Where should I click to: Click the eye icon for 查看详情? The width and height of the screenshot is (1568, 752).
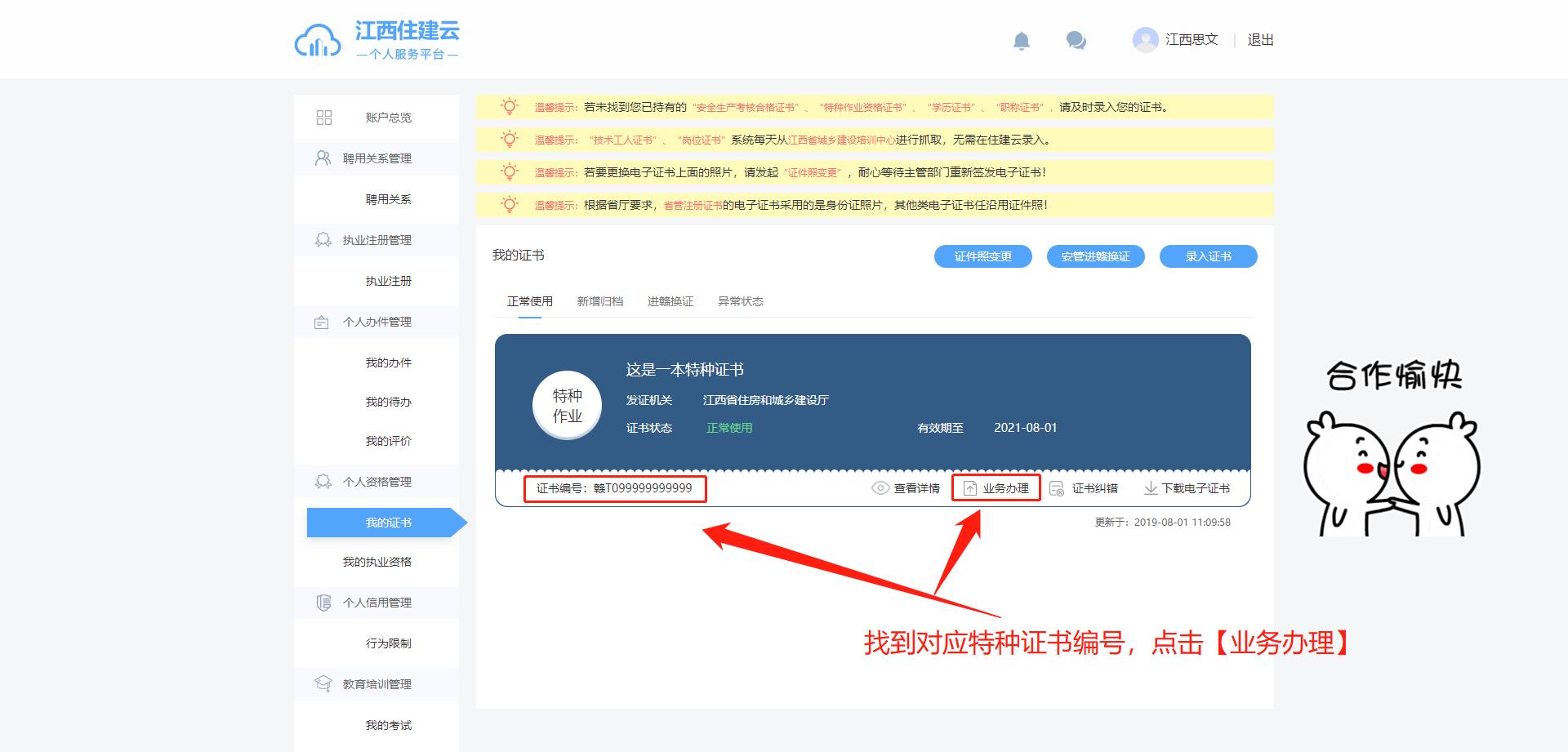(880, 488)
